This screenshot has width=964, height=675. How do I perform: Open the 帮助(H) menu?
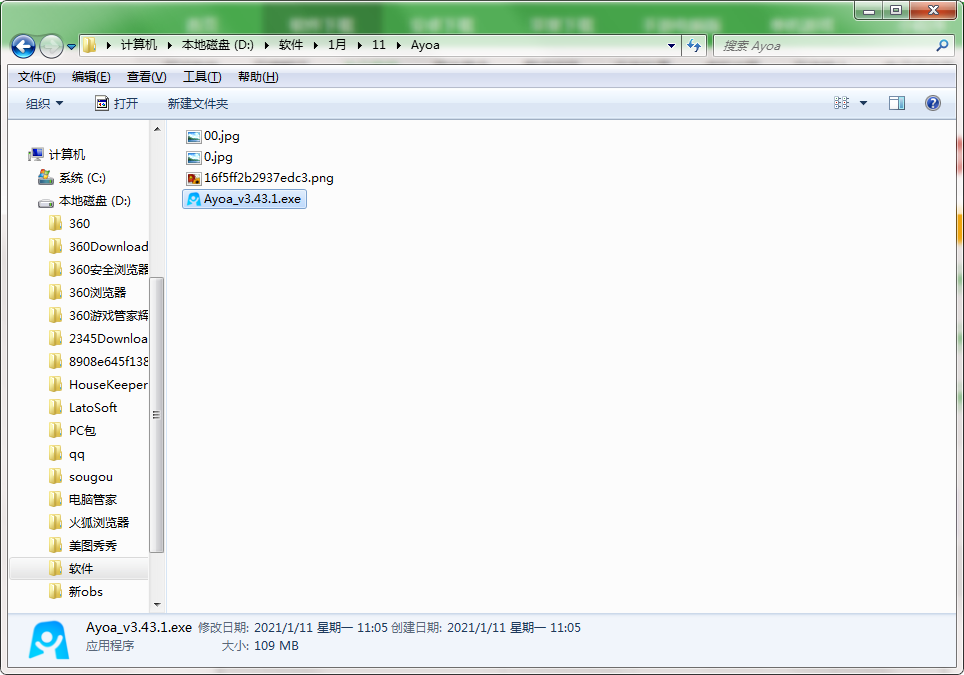(258, 77)
